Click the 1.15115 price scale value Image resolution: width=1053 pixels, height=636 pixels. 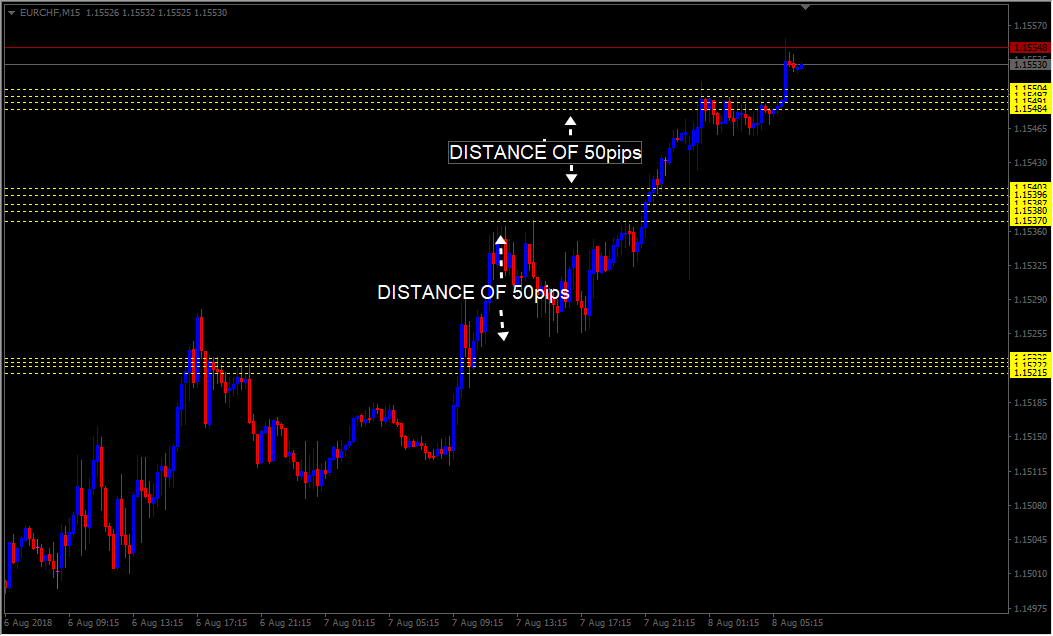1031,472
